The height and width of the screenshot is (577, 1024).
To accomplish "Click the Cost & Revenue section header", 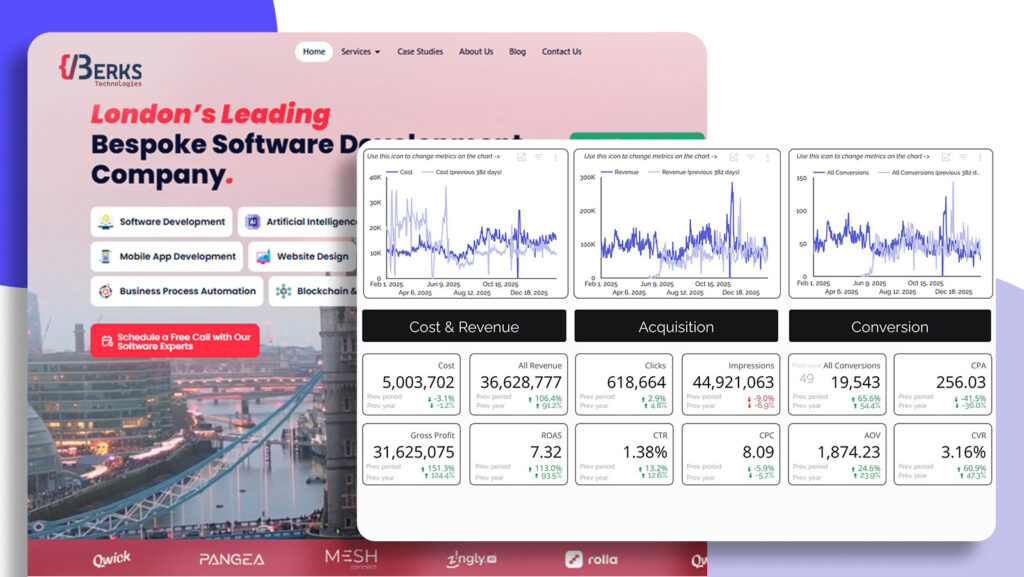I will [464, 327].
